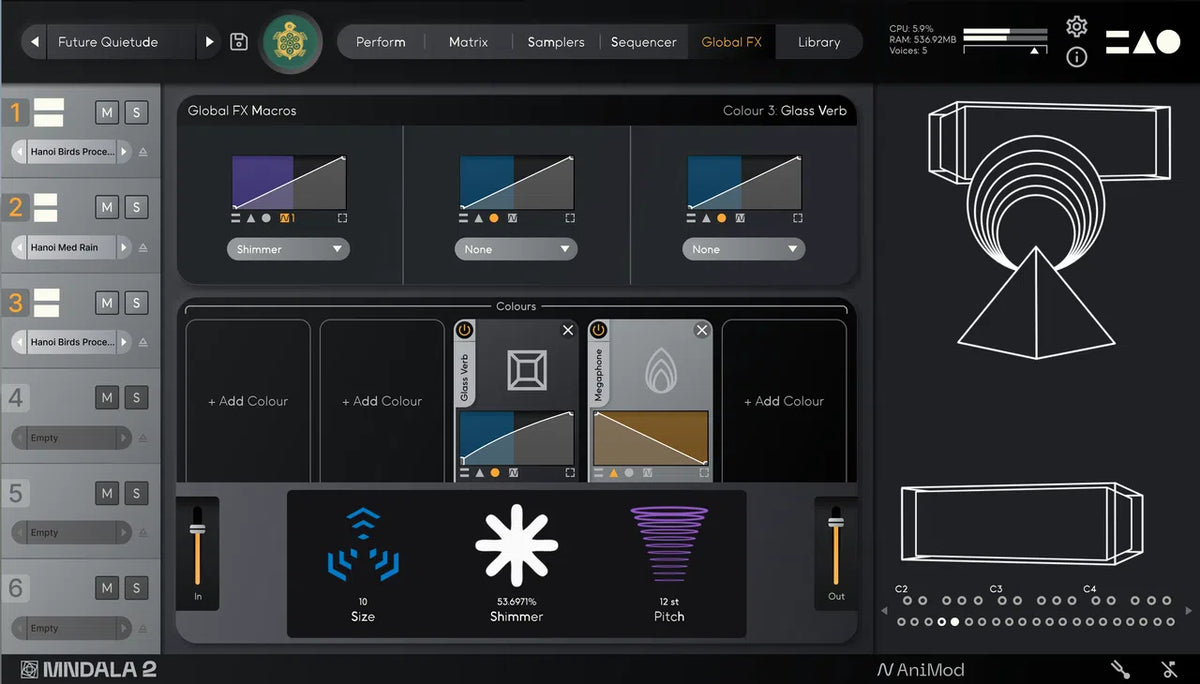Remove the Glass Verb colour module
Viewport: 1200px width, 684px height.
click(568, 330)
